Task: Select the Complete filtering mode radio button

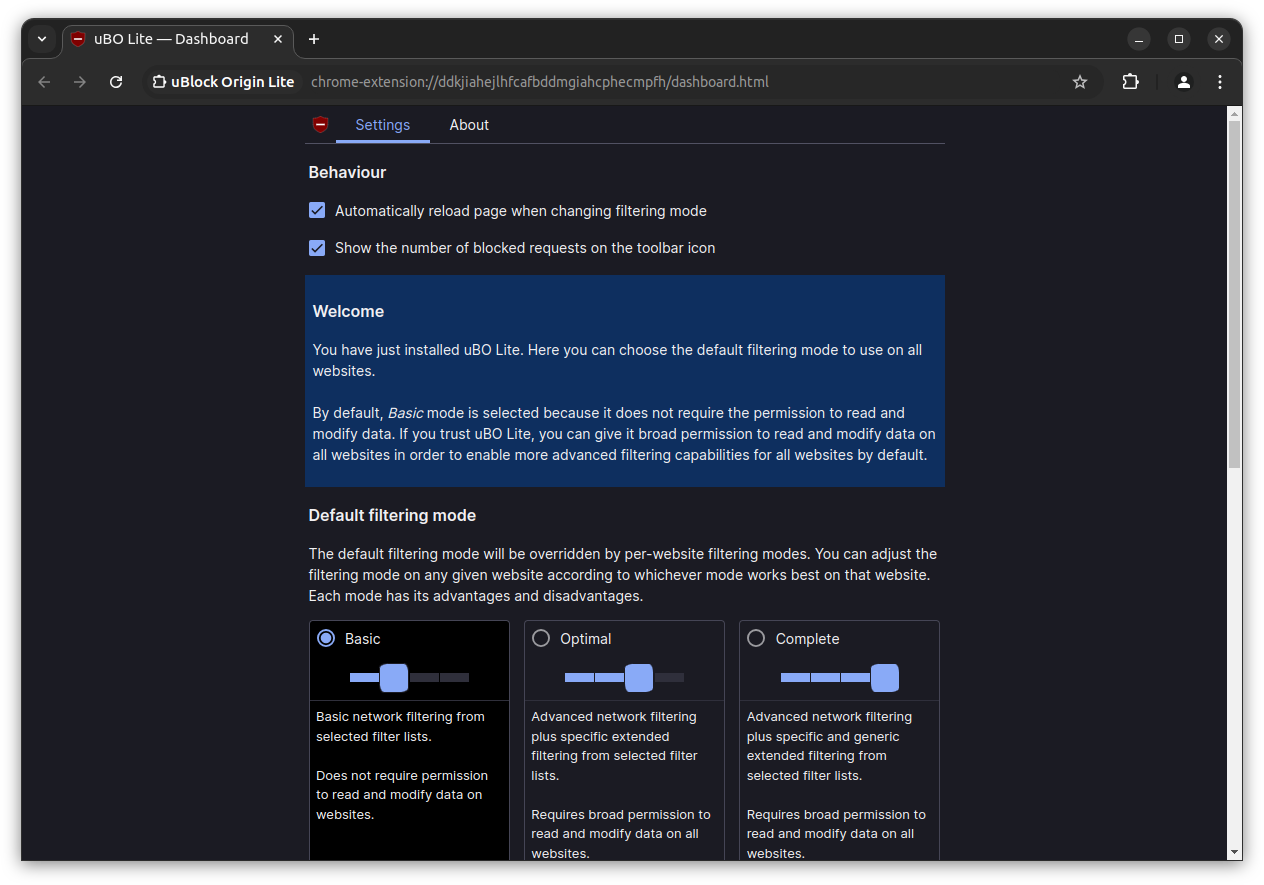Action: point(756,637)
